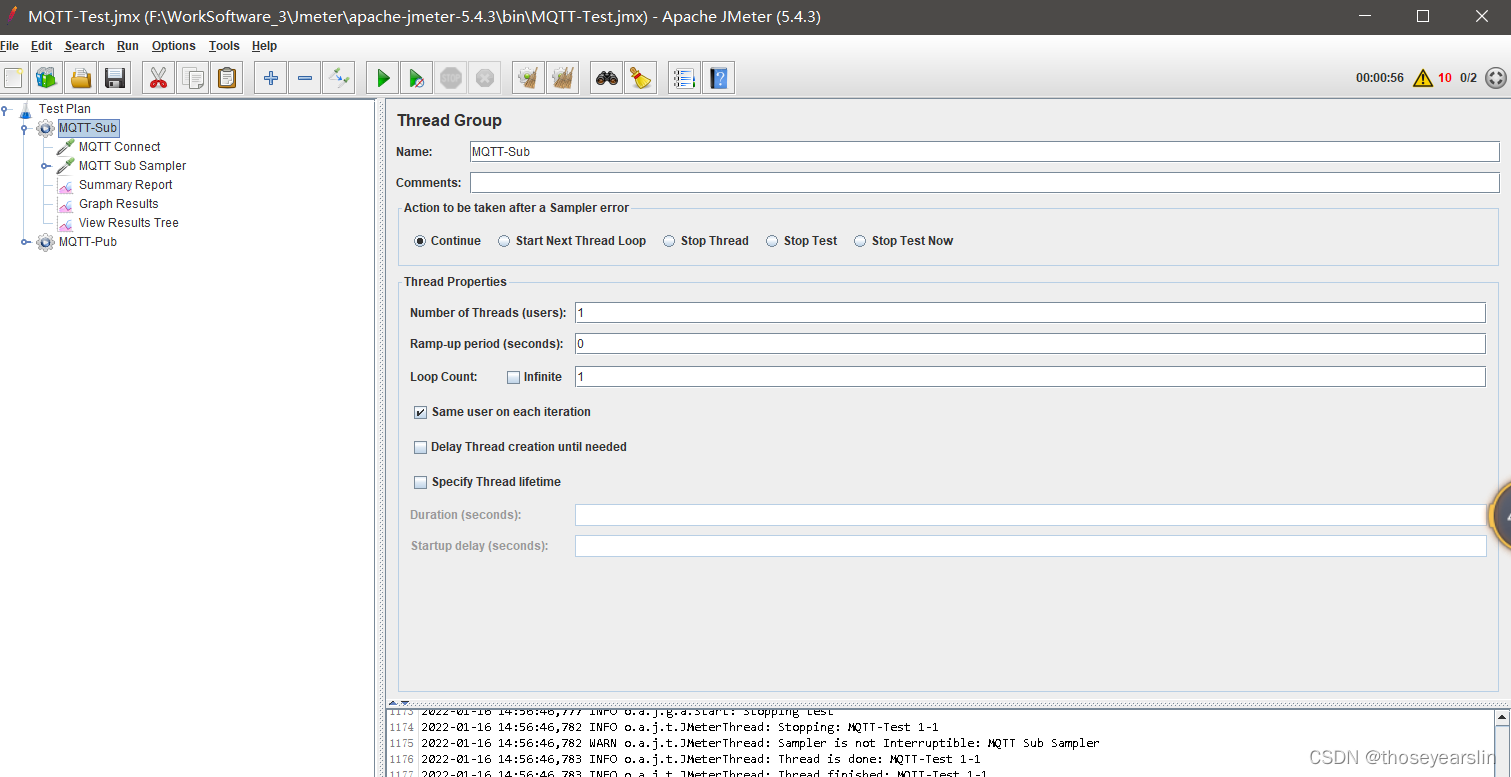This screenshot has height=777, width=1511.
Task: Select Stop Test Now radio button
Action: click(860, 241)
